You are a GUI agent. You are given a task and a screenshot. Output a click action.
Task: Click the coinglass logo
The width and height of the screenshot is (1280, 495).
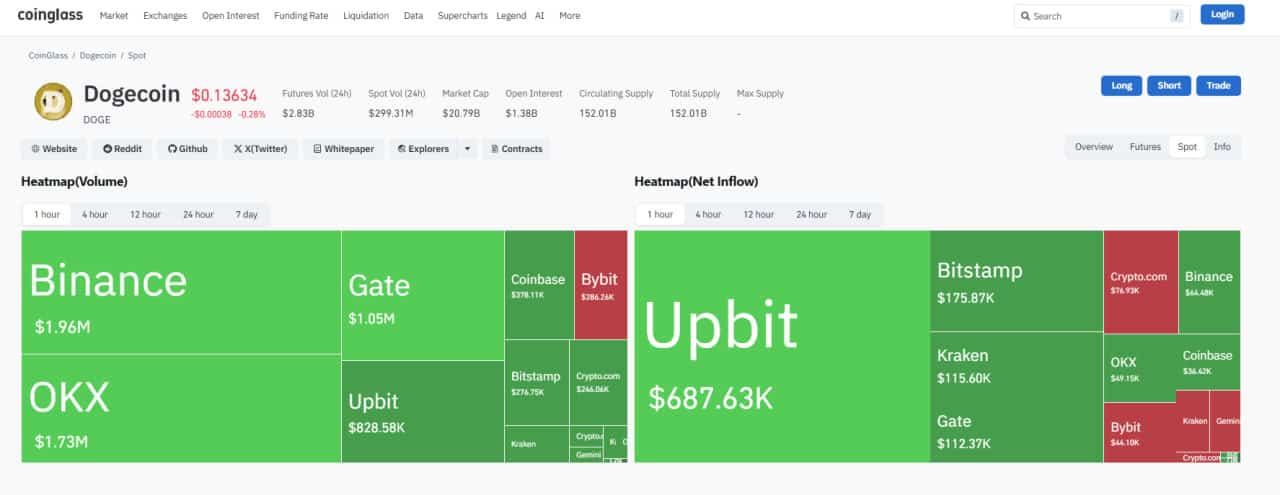pos(50,15)
